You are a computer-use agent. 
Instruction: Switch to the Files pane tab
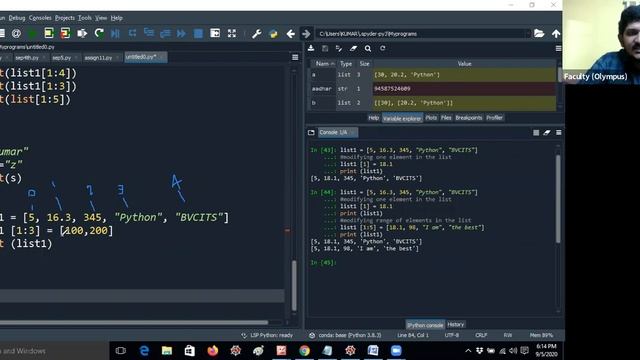(x=446, y=118)
